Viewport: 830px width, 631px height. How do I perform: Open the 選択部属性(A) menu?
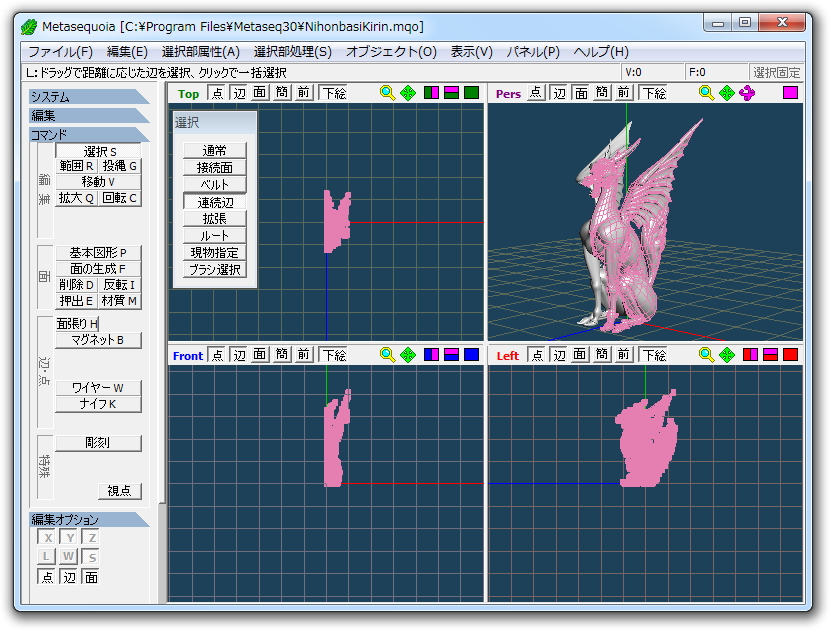click(x=201, y=52)
